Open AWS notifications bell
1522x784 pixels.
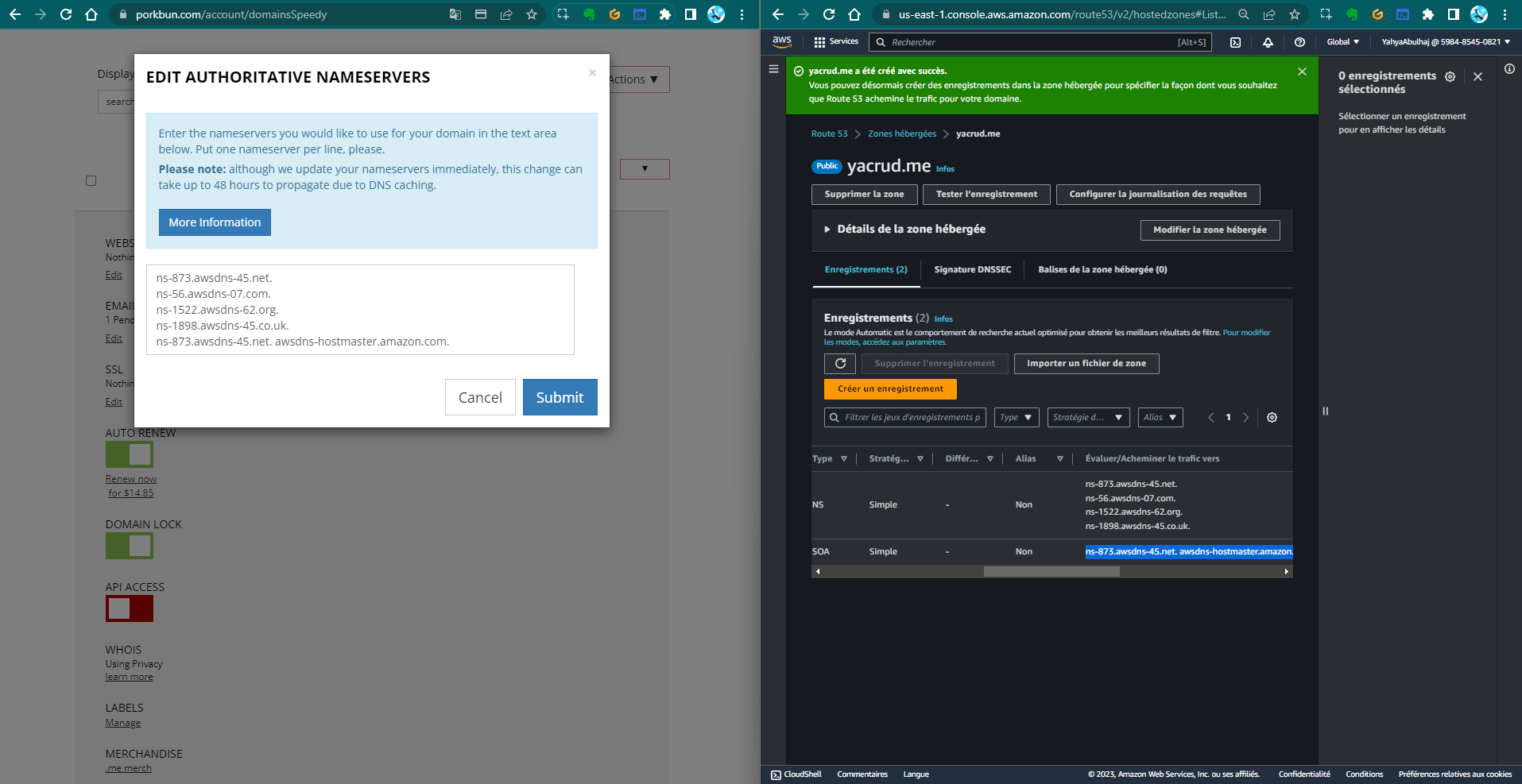point(1268,42)
